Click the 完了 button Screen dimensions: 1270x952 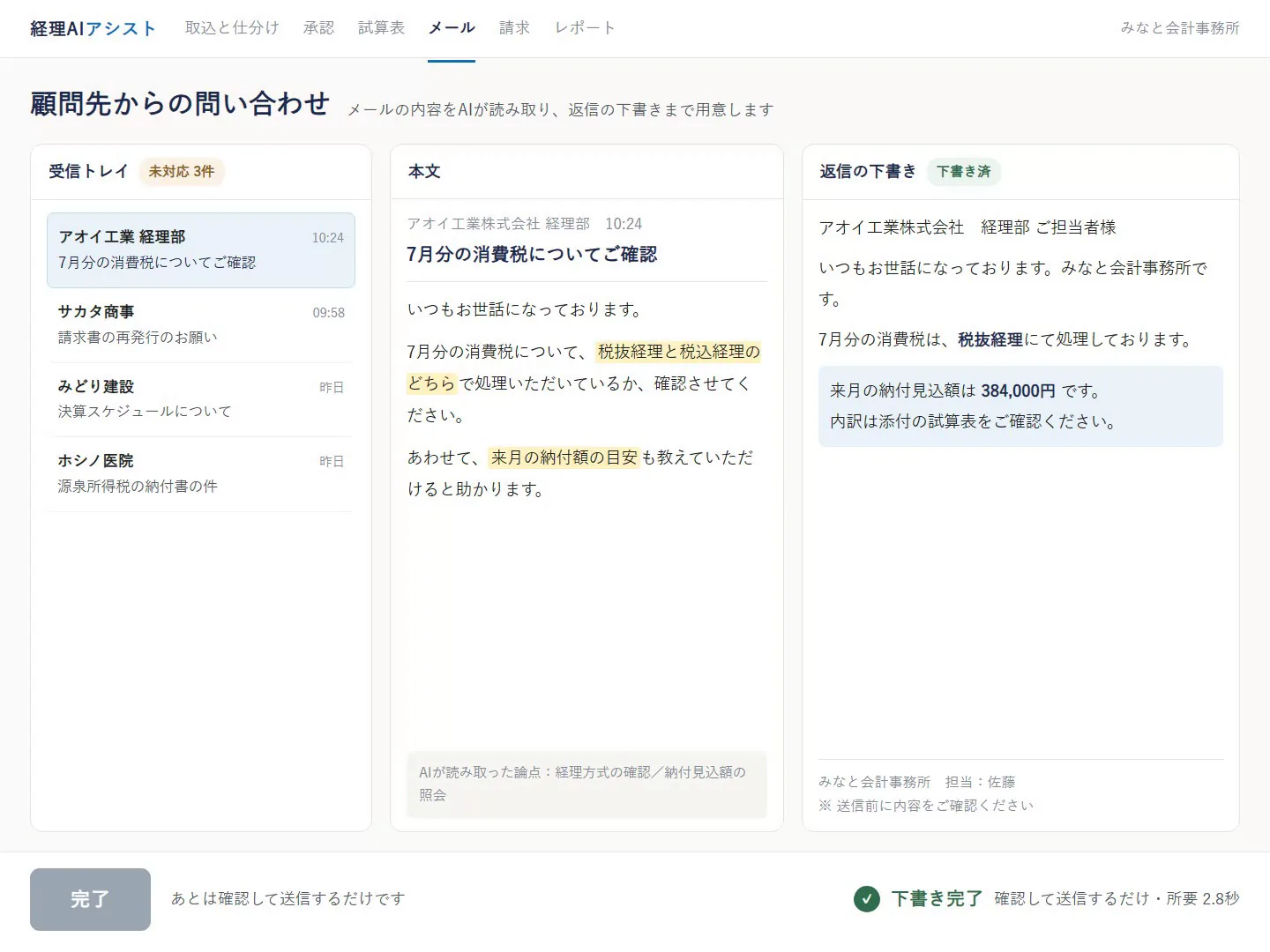(x=90, y=899)
